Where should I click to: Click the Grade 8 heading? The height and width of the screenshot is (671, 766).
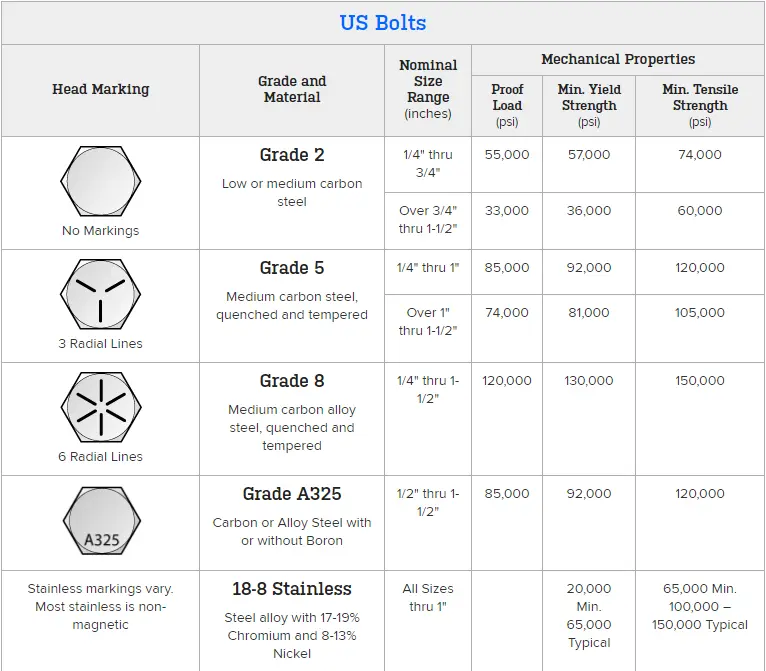292,380
